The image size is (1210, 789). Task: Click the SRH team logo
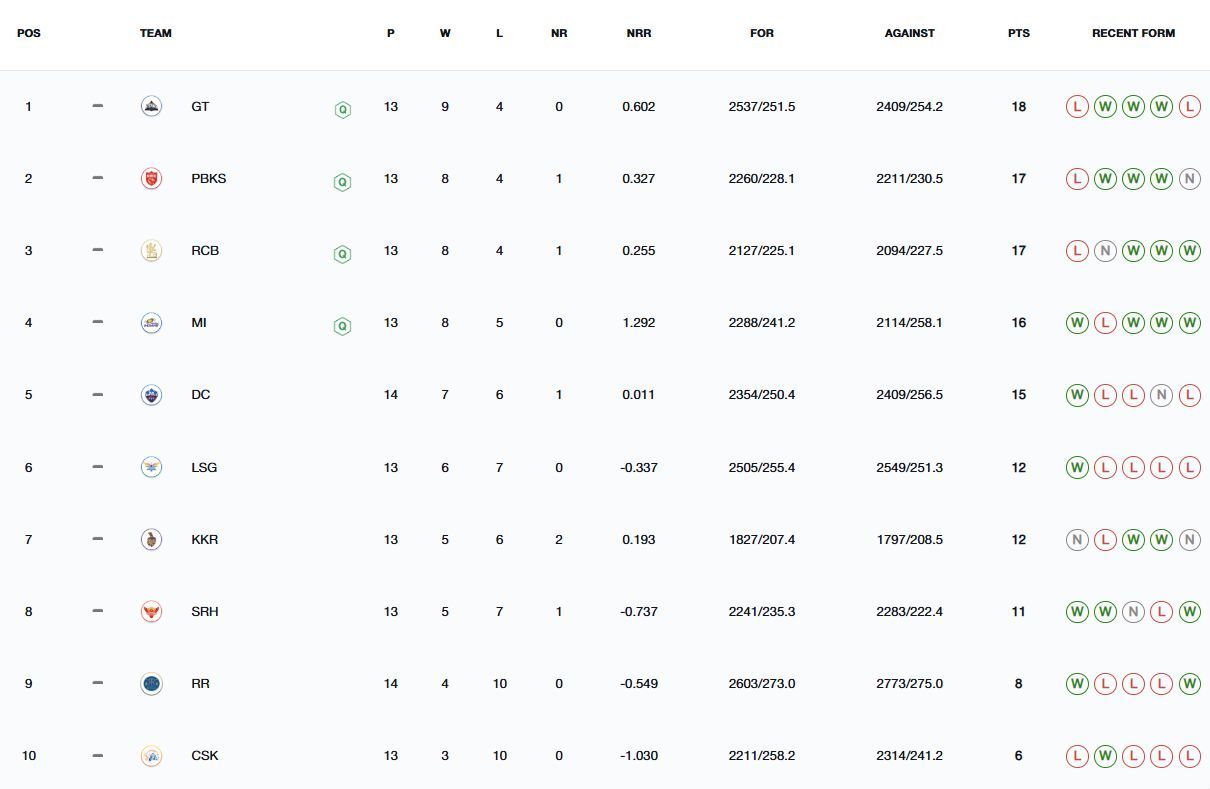tap(151, 611)
